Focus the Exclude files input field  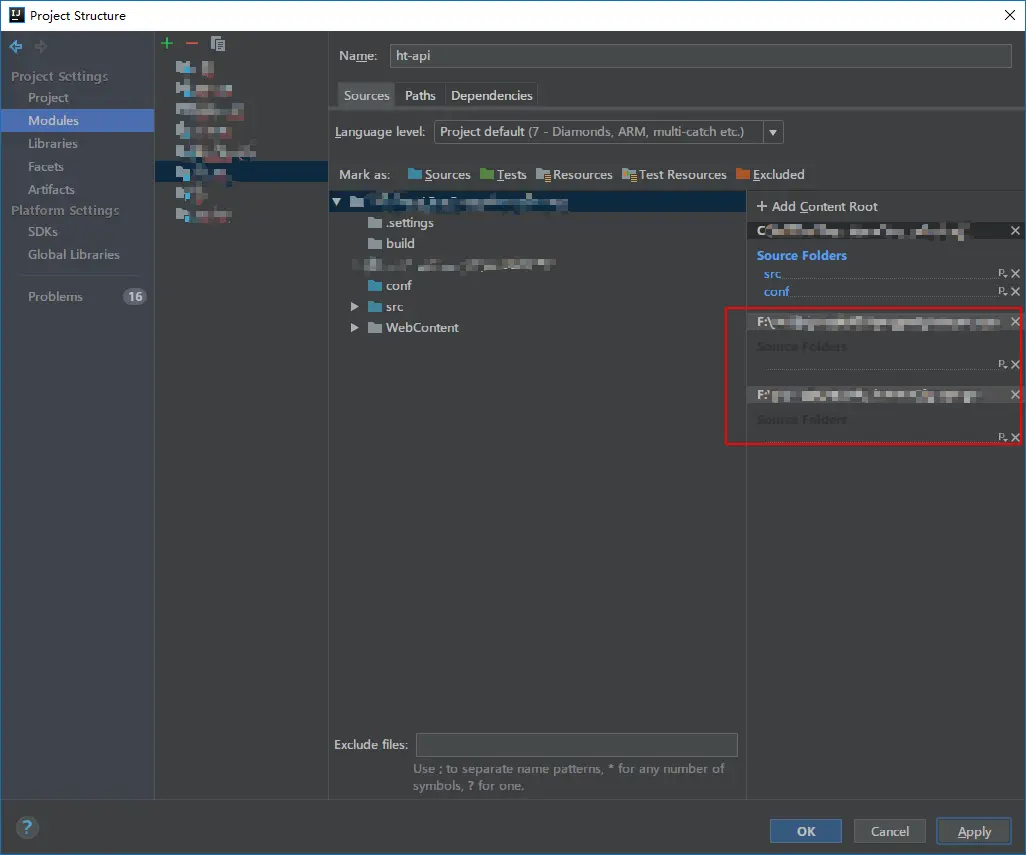(x=576, y=744)
